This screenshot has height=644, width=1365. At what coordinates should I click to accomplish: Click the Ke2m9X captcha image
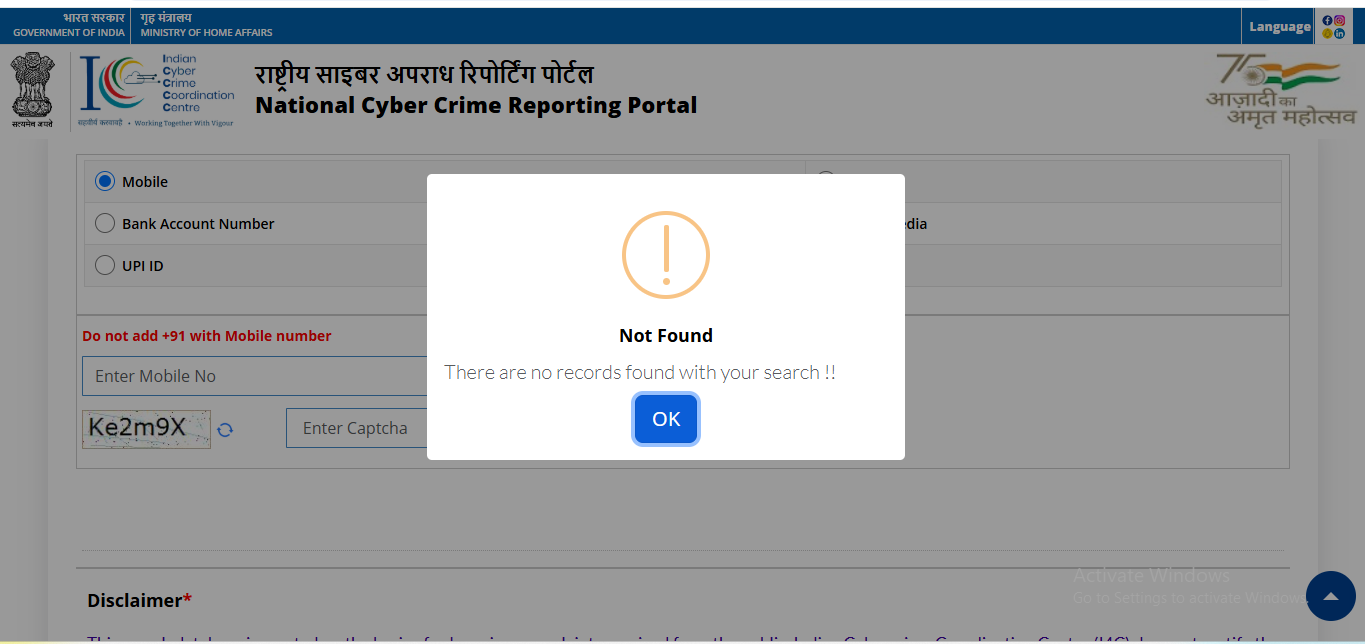146,429
